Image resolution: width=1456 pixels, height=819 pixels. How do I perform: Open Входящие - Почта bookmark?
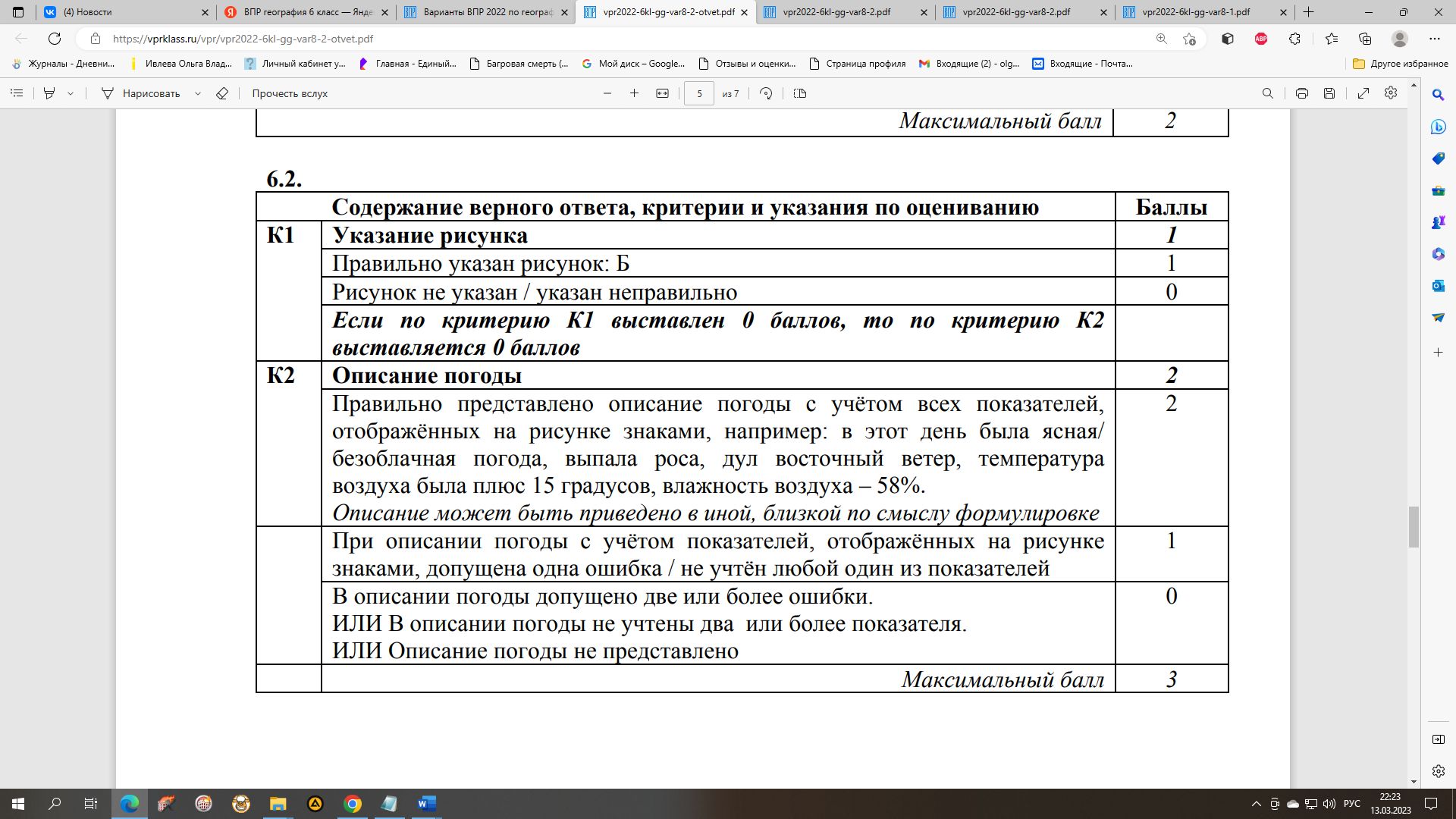tap(1083, 64)
